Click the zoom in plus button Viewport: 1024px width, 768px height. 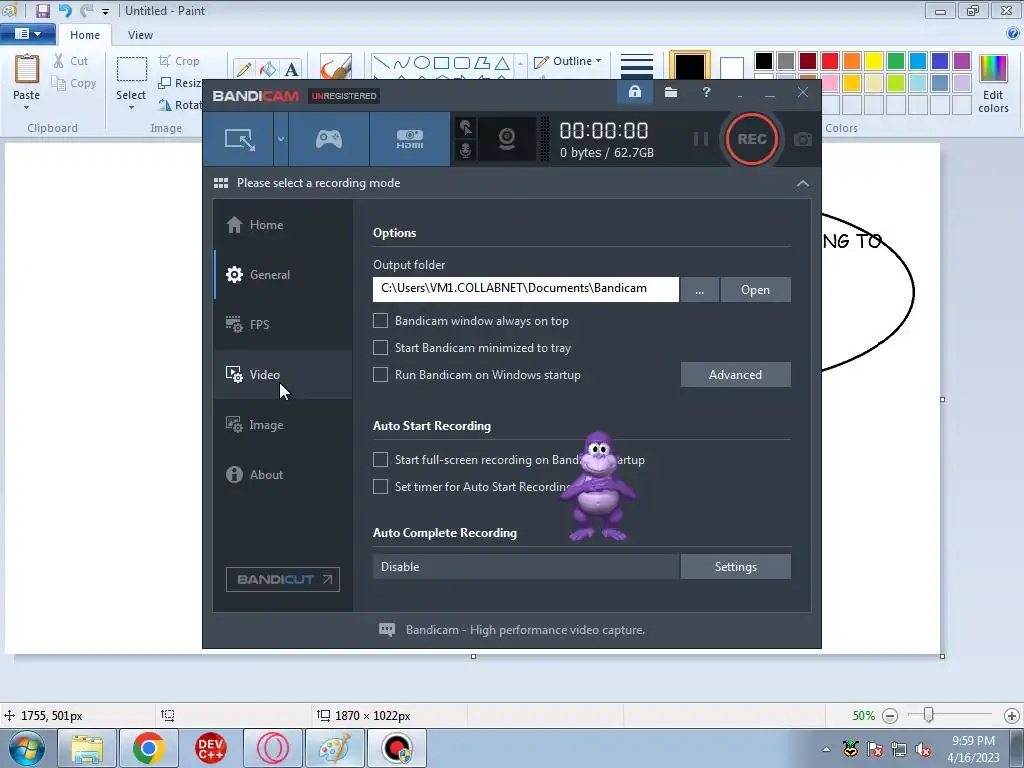[1011, 716]
